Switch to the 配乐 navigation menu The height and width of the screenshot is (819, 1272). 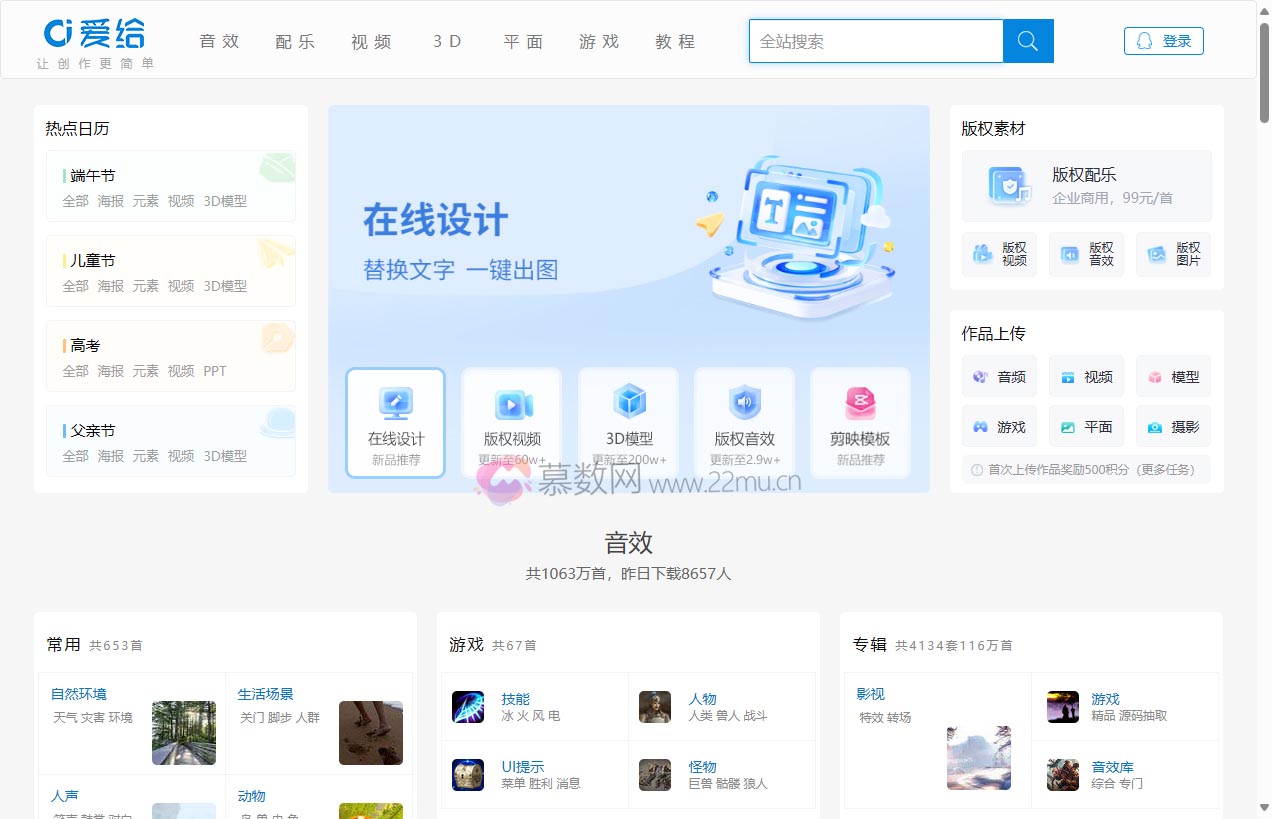pos(295,42)
